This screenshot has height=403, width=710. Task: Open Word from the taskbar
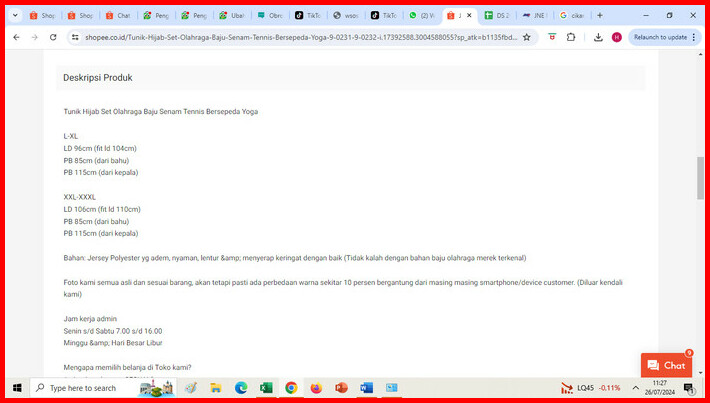[366, 388]
